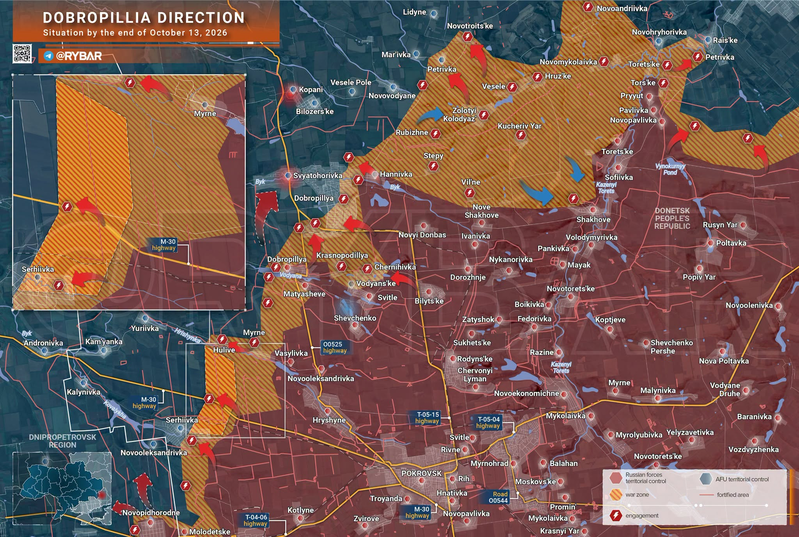Click the blue arrow near Zolotyi Kolodyaz
Image resolution: width=799 pixels, height=537 pixels.
coord(431,115)
